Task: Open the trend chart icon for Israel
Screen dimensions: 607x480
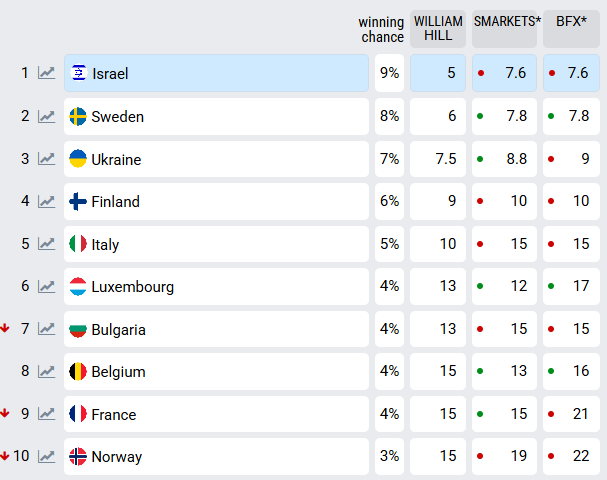Action: [x=46, y=73]
